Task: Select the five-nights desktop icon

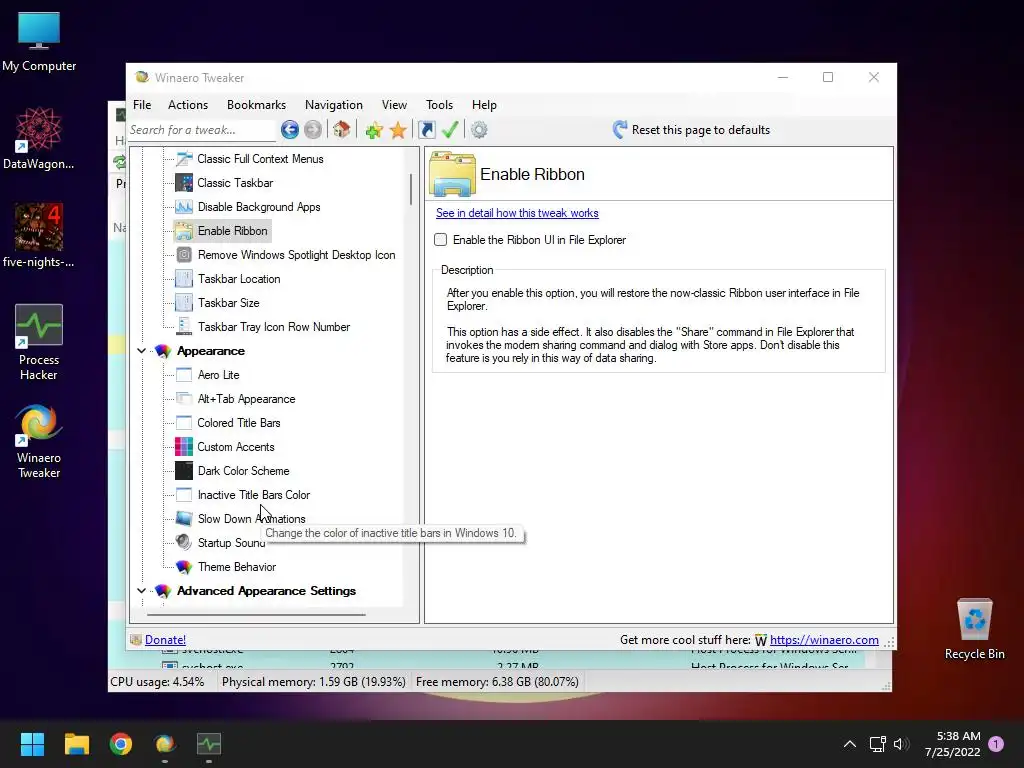Action: tap(39, 235)
